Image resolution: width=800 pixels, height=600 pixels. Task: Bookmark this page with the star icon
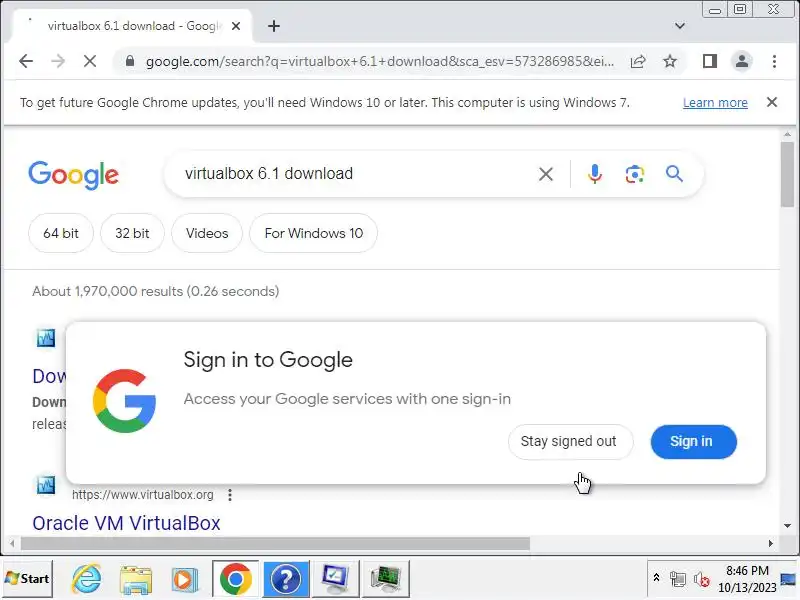[x=669, y=62]
